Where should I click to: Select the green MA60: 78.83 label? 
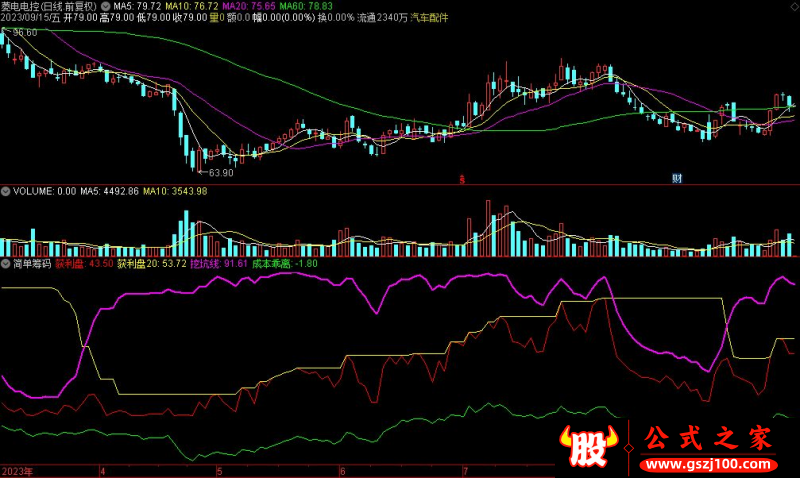point(306,6)
